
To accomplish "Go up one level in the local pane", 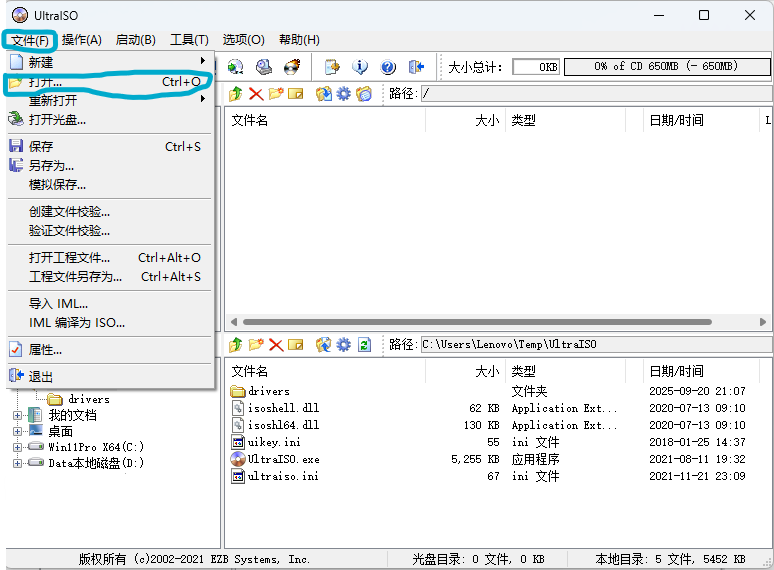I will (235, 344).
